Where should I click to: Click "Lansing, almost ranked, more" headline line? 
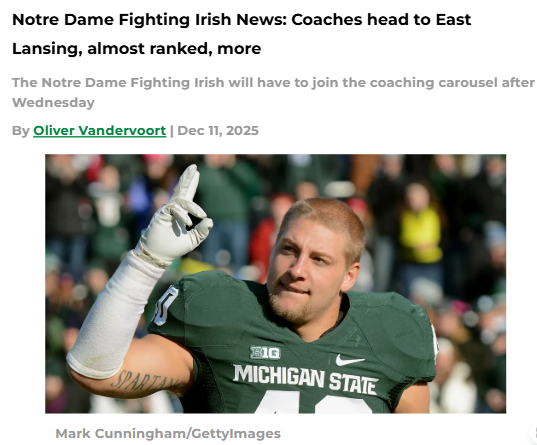(137, 48)
